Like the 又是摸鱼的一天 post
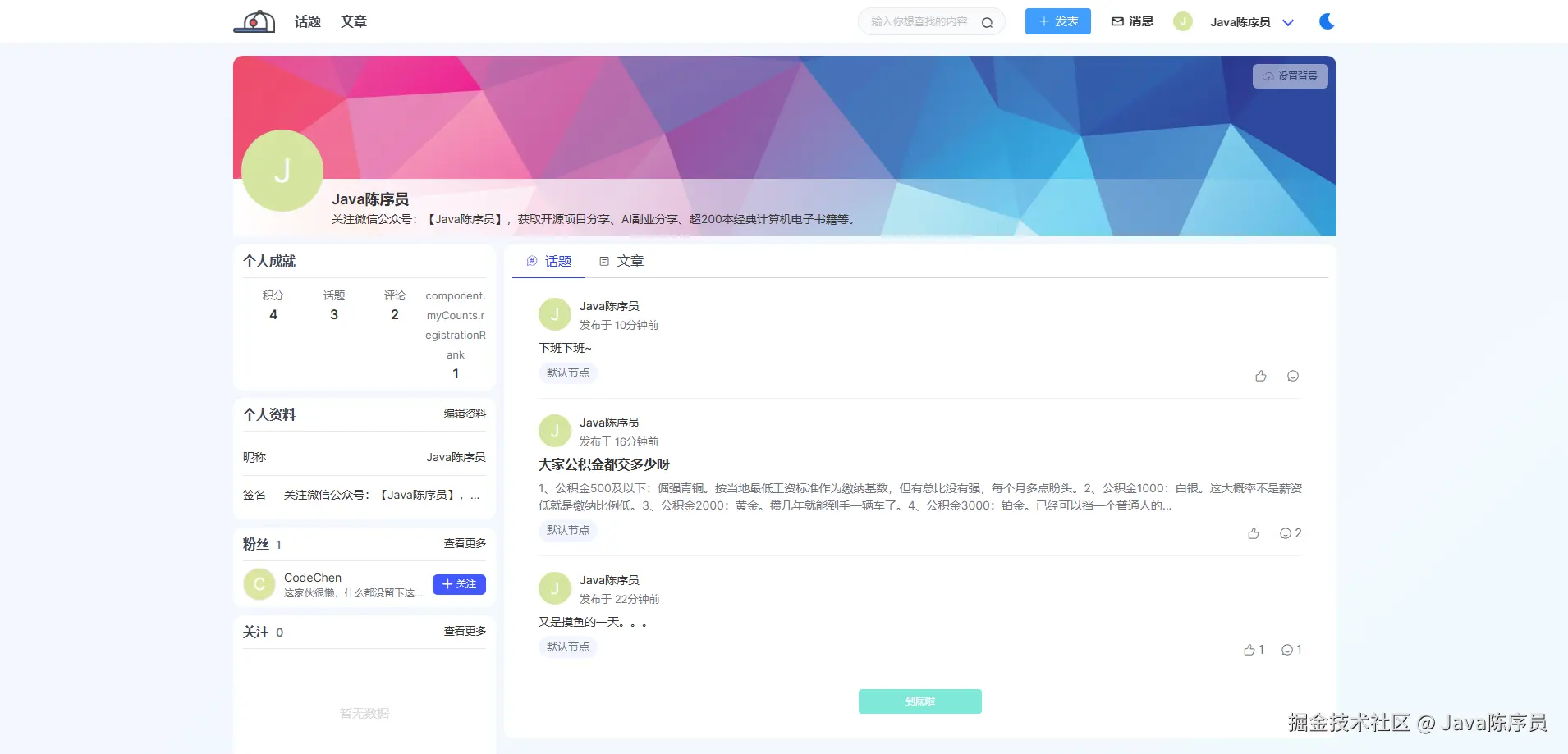1568x754 pixels. [1254, 650]
